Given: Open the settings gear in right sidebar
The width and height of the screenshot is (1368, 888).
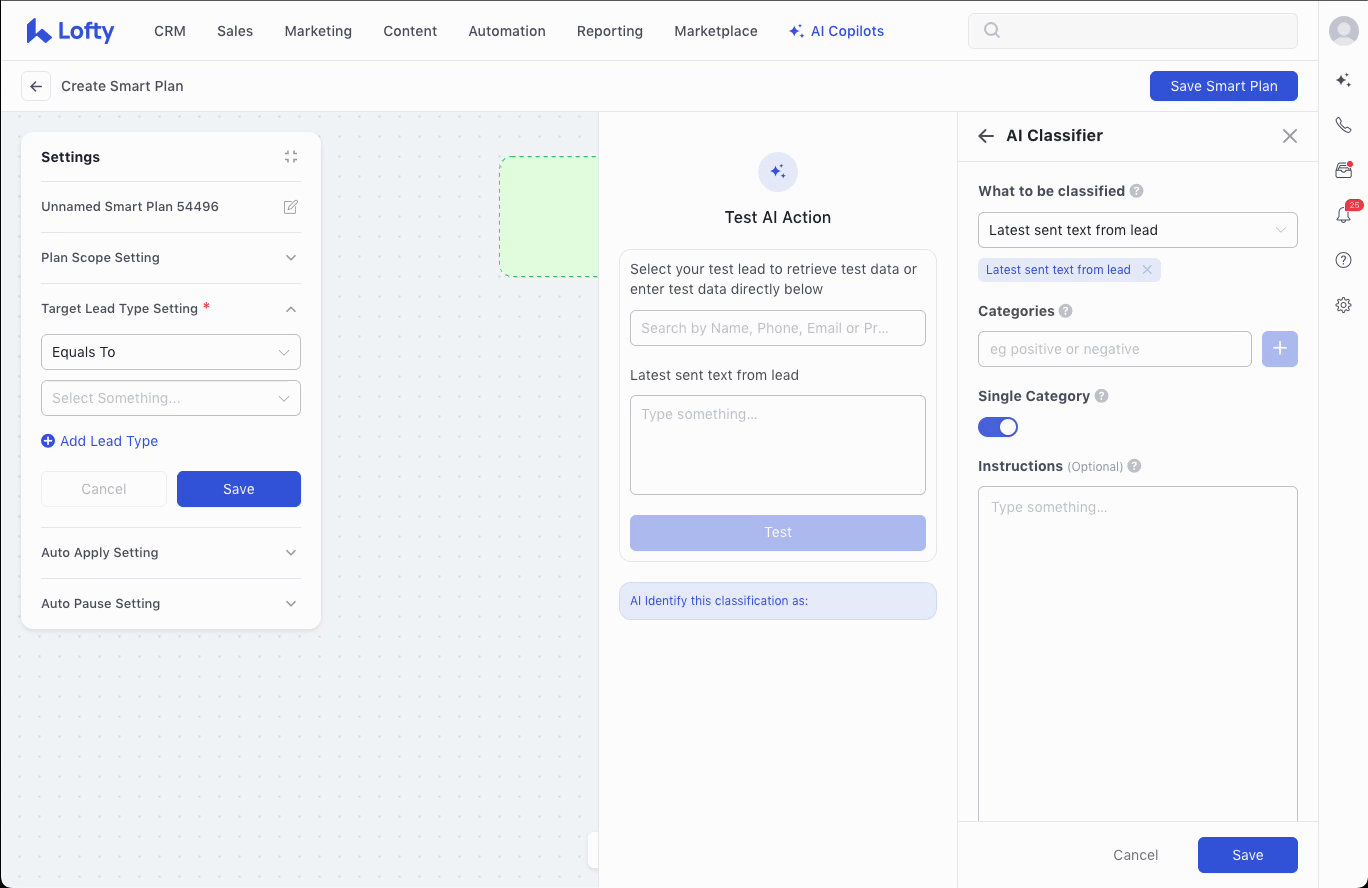Looking at the screenshot, I should (1343, 305).
